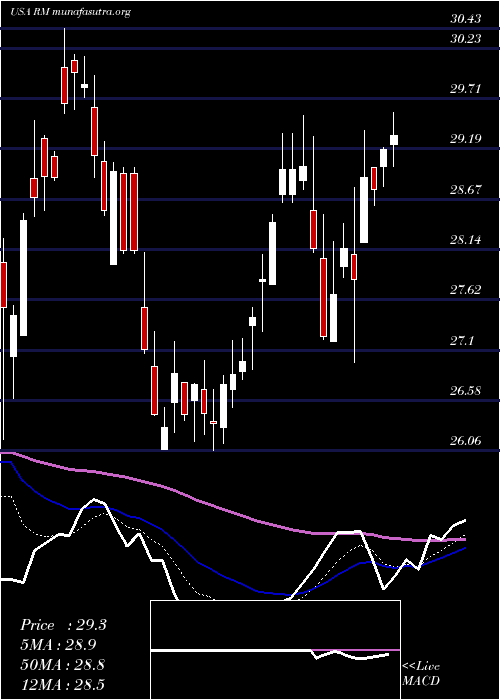Click the 29.19 price level label
The height and width of the screenshot is (700, 500).
(466, 139)
